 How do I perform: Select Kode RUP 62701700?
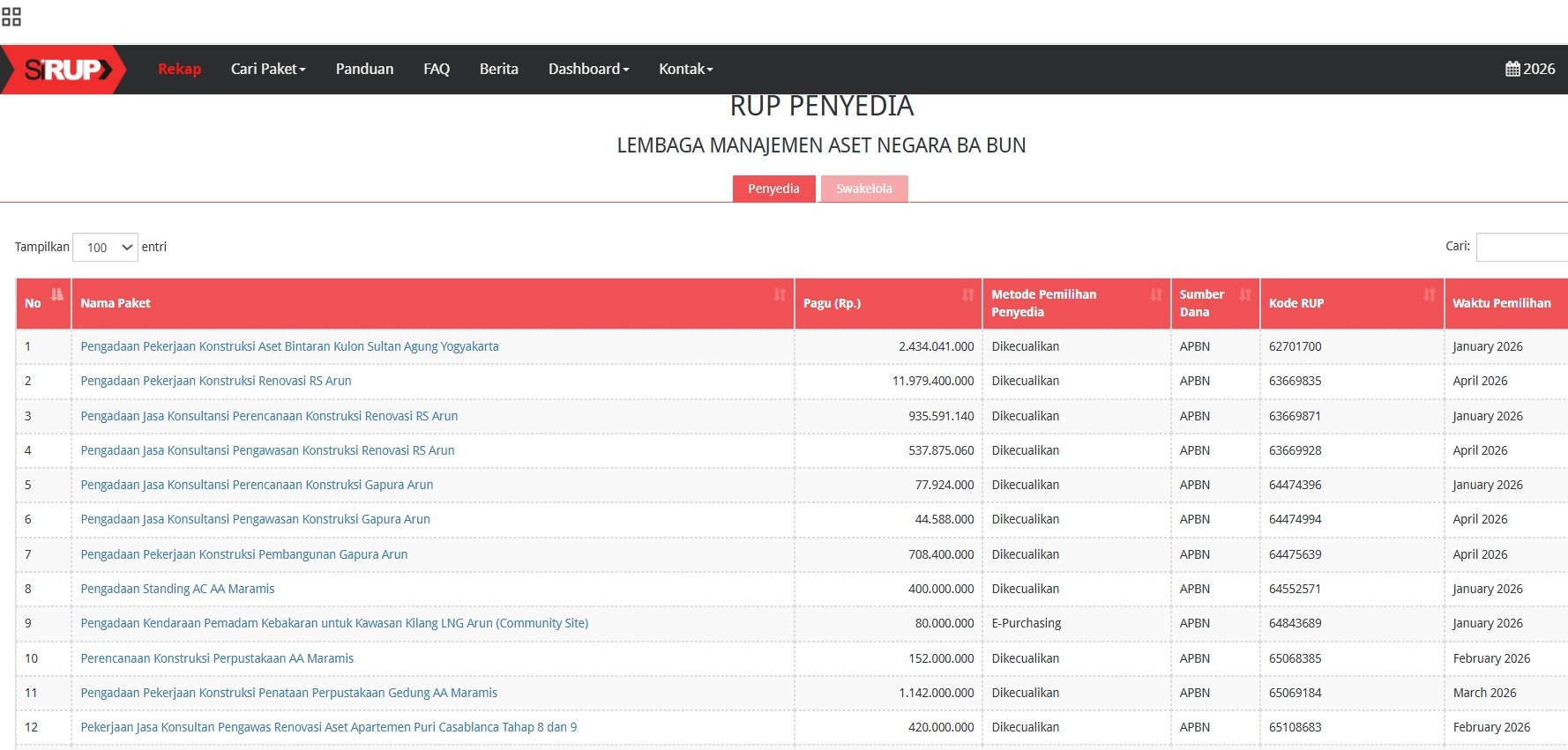tap(1295, 346)
